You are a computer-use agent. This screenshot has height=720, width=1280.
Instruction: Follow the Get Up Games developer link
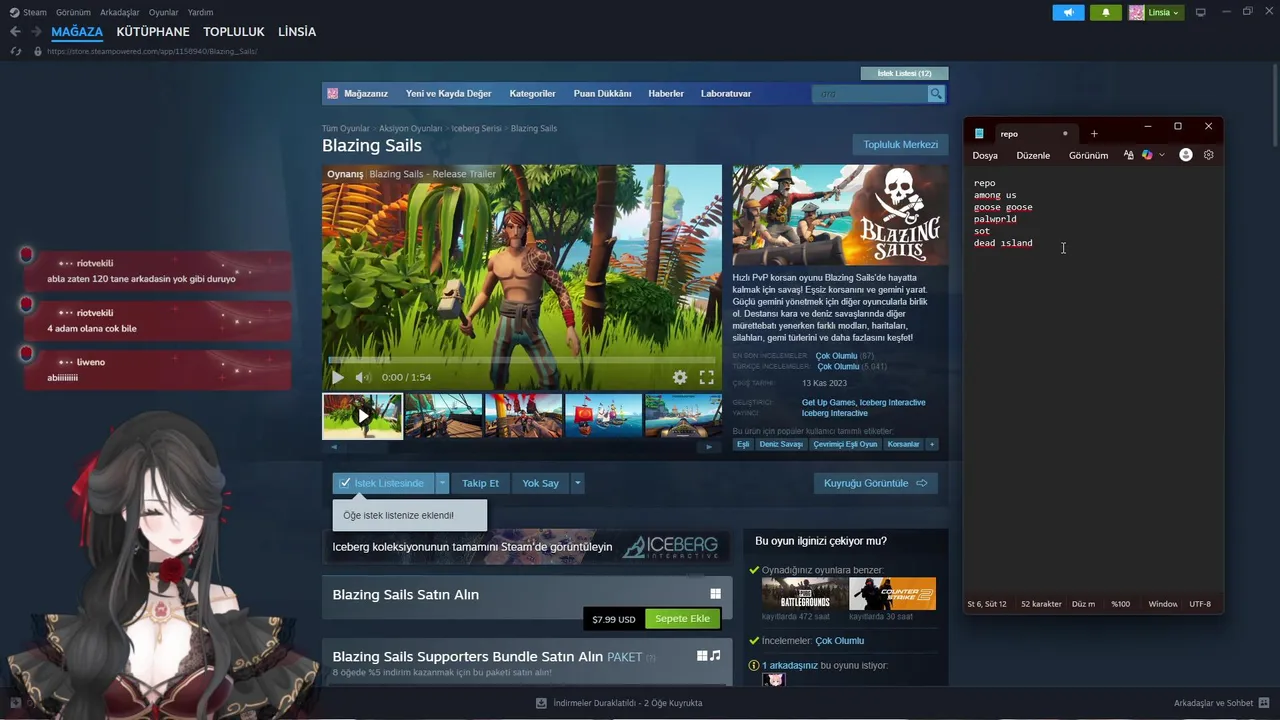coord(827,402)
